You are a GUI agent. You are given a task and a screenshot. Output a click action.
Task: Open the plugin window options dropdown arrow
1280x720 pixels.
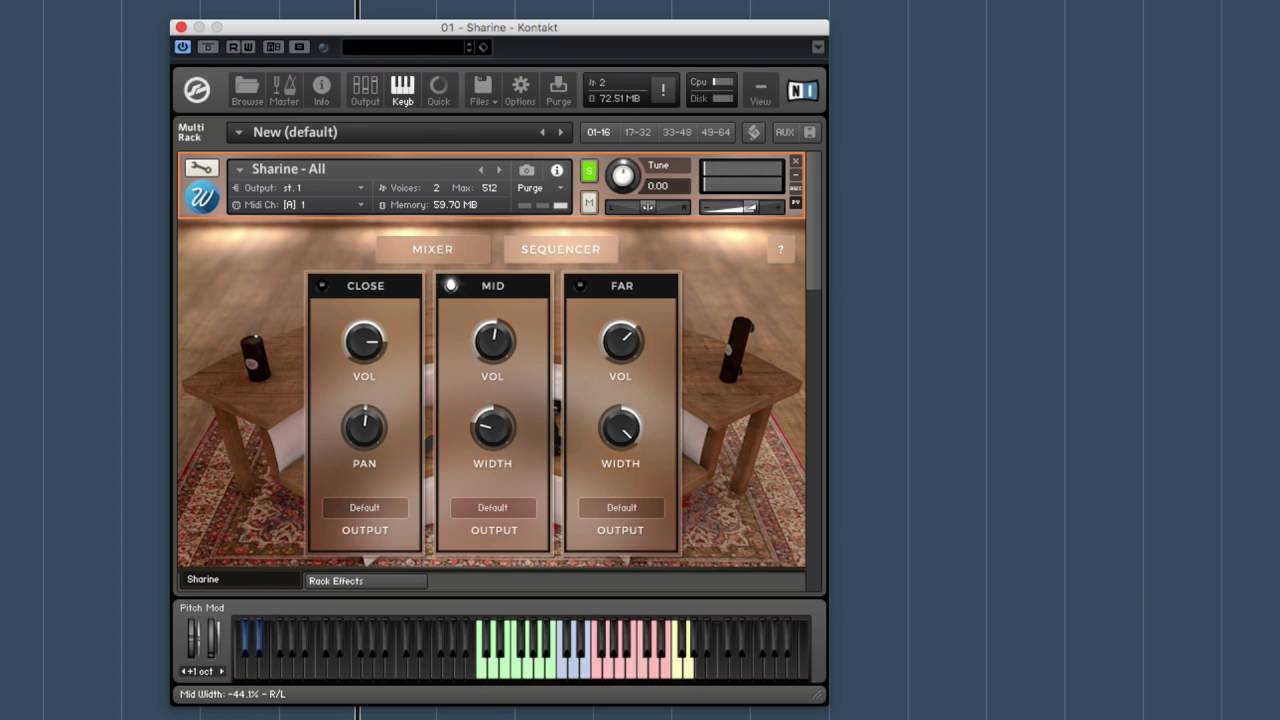click(818, 47)
